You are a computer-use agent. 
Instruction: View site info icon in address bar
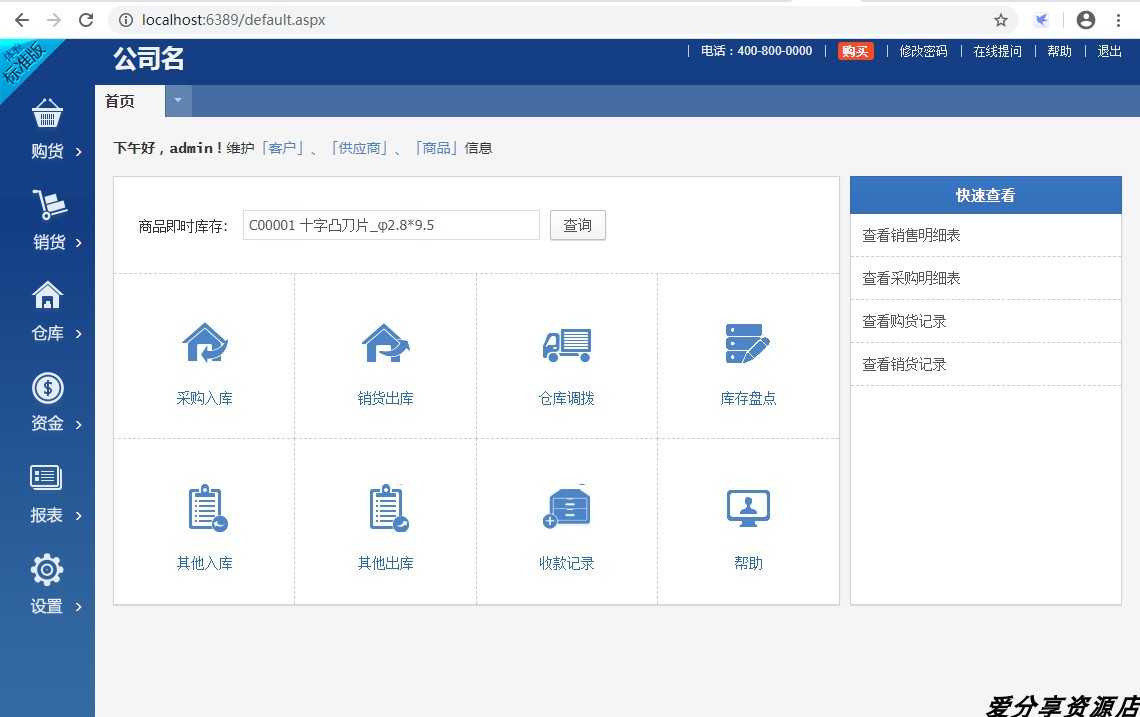126,20
